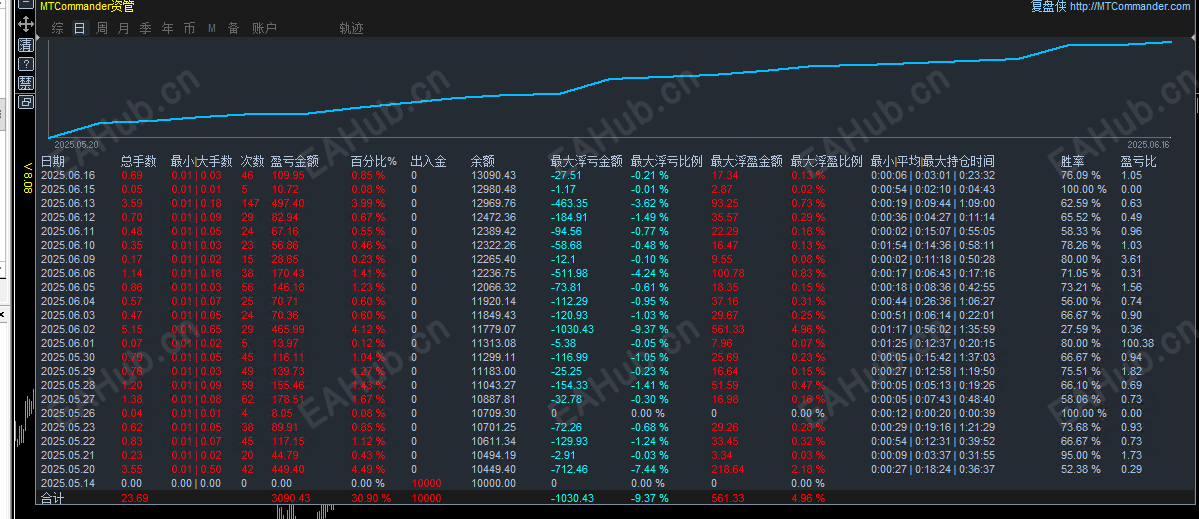This screenshot has width=1199, height=519.
Task: Click the 百分比% column header
Action: [x=374, y=161]
